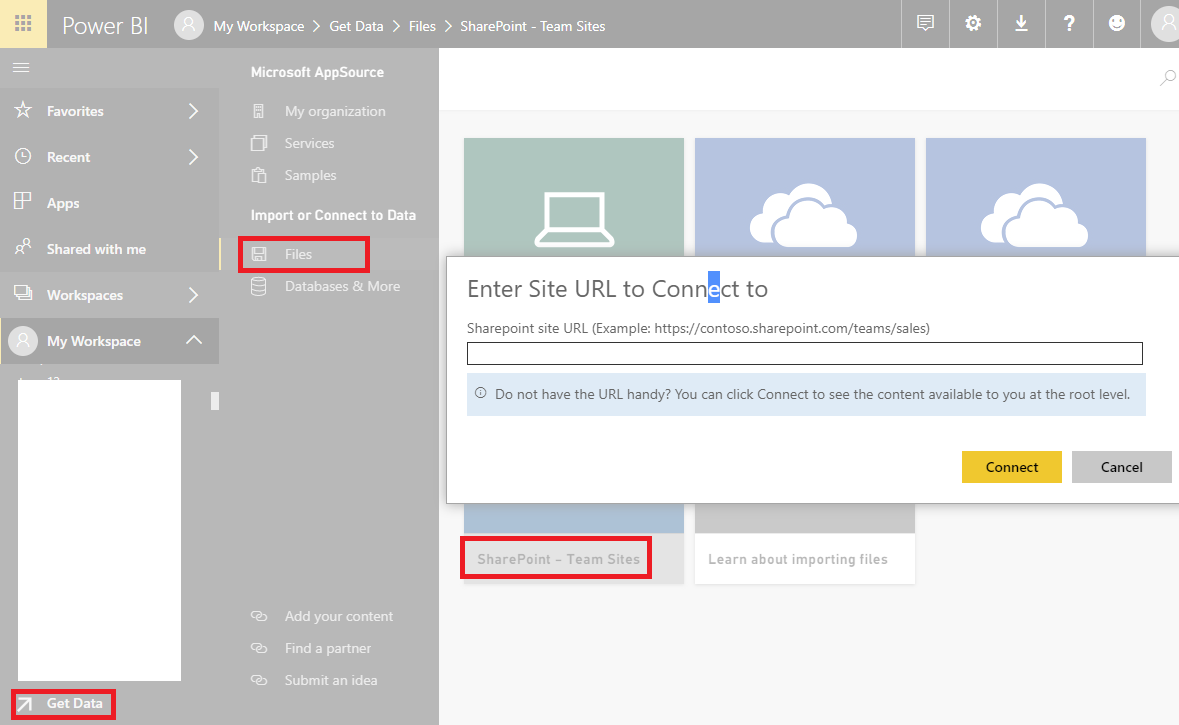Viewport: 1179px width, 725px height.
Task: Open Apps in the navigation pane
Action: 63,203
